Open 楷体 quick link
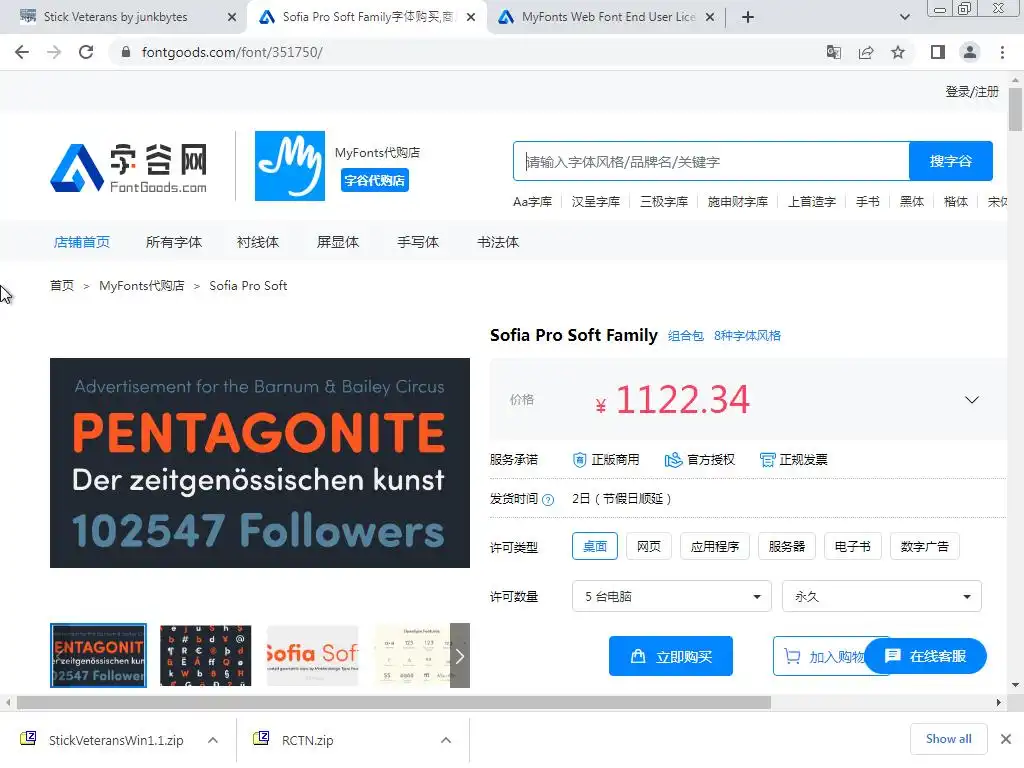Screen dimensions: 1024x768 [x=956, y=202]
